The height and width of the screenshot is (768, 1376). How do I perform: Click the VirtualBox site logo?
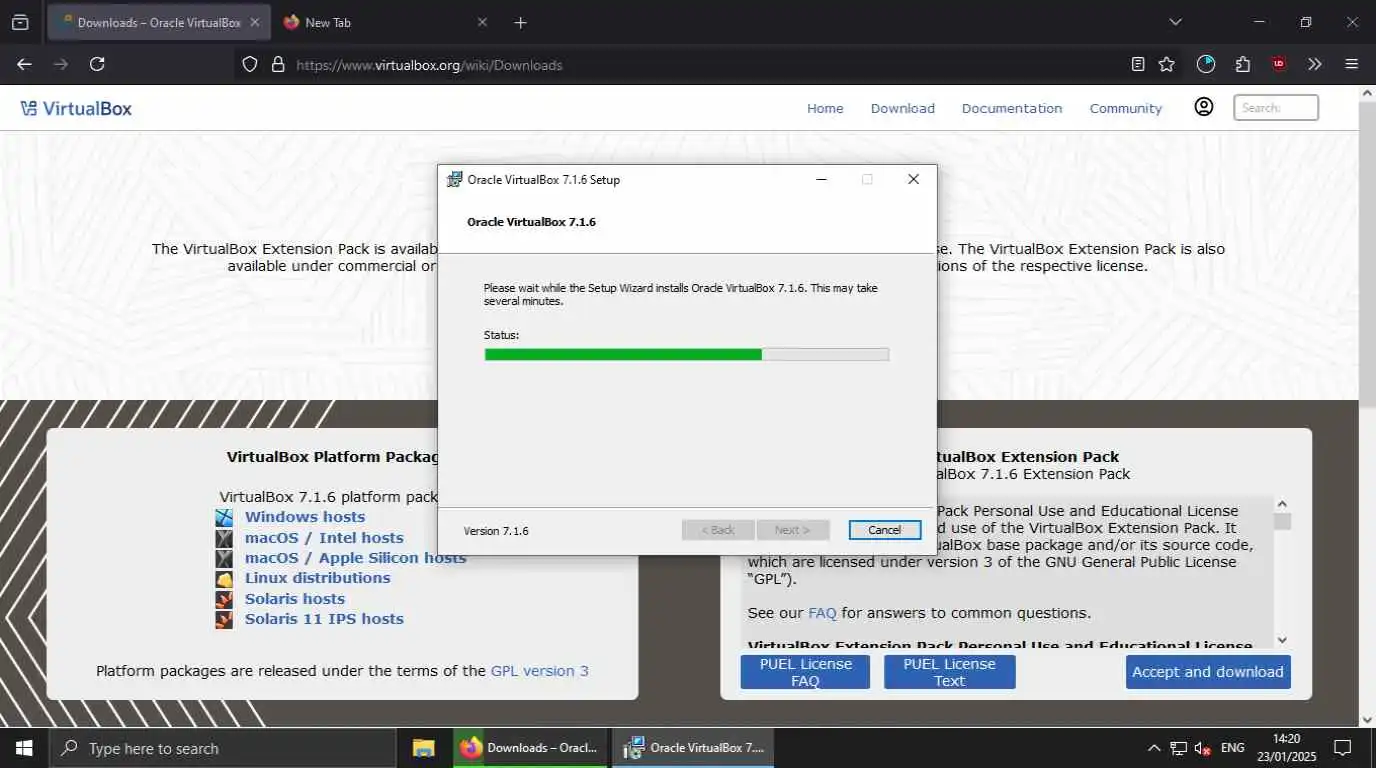pos(76,108)
